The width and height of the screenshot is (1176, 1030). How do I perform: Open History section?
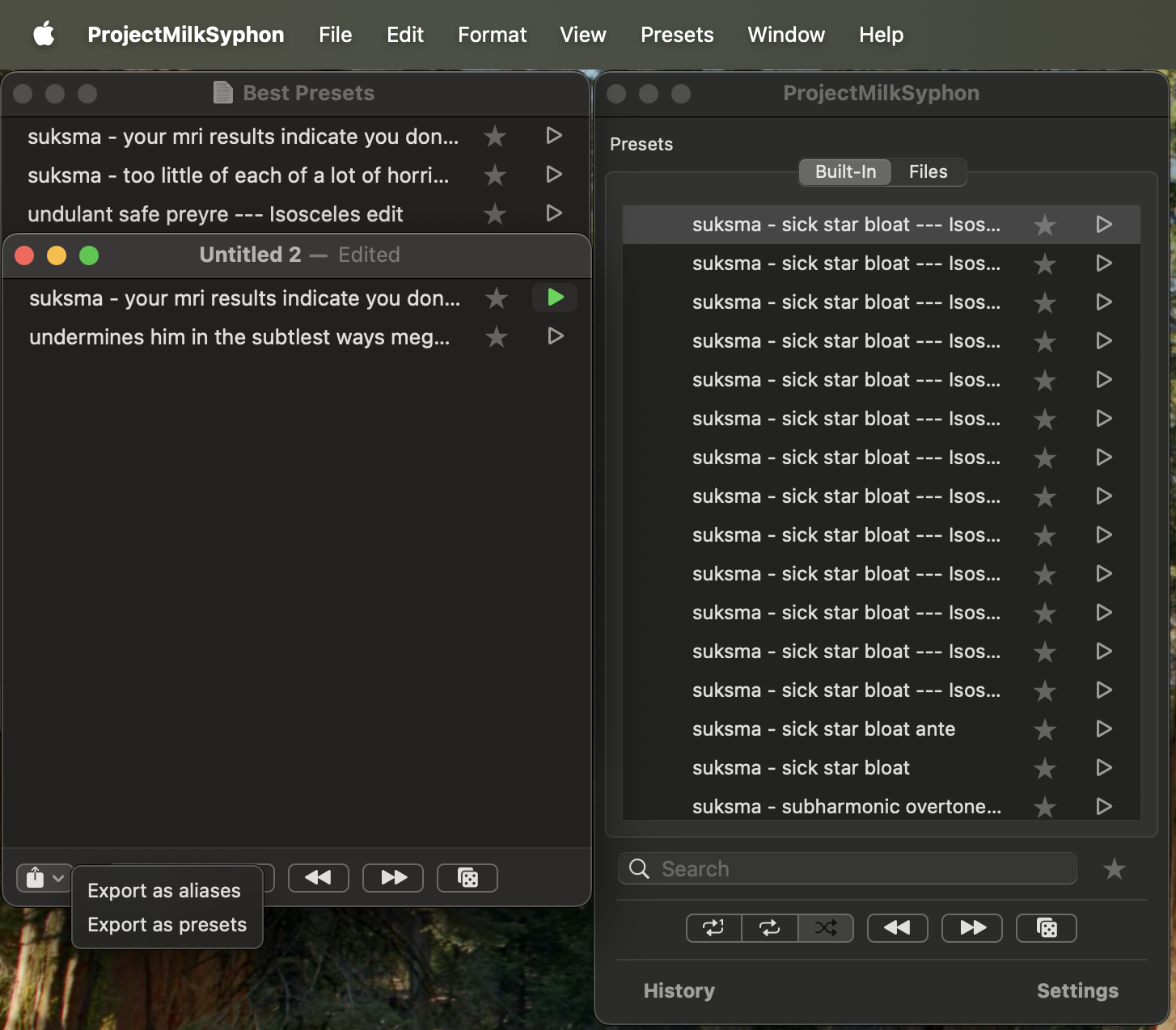(679, 990)
